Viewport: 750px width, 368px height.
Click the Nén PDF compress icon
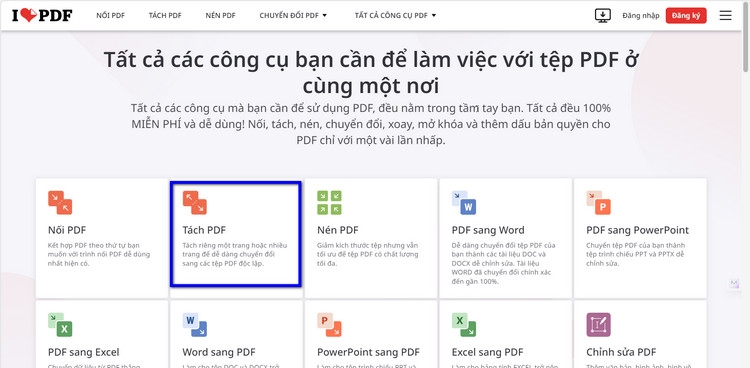(x=330, y=202)
